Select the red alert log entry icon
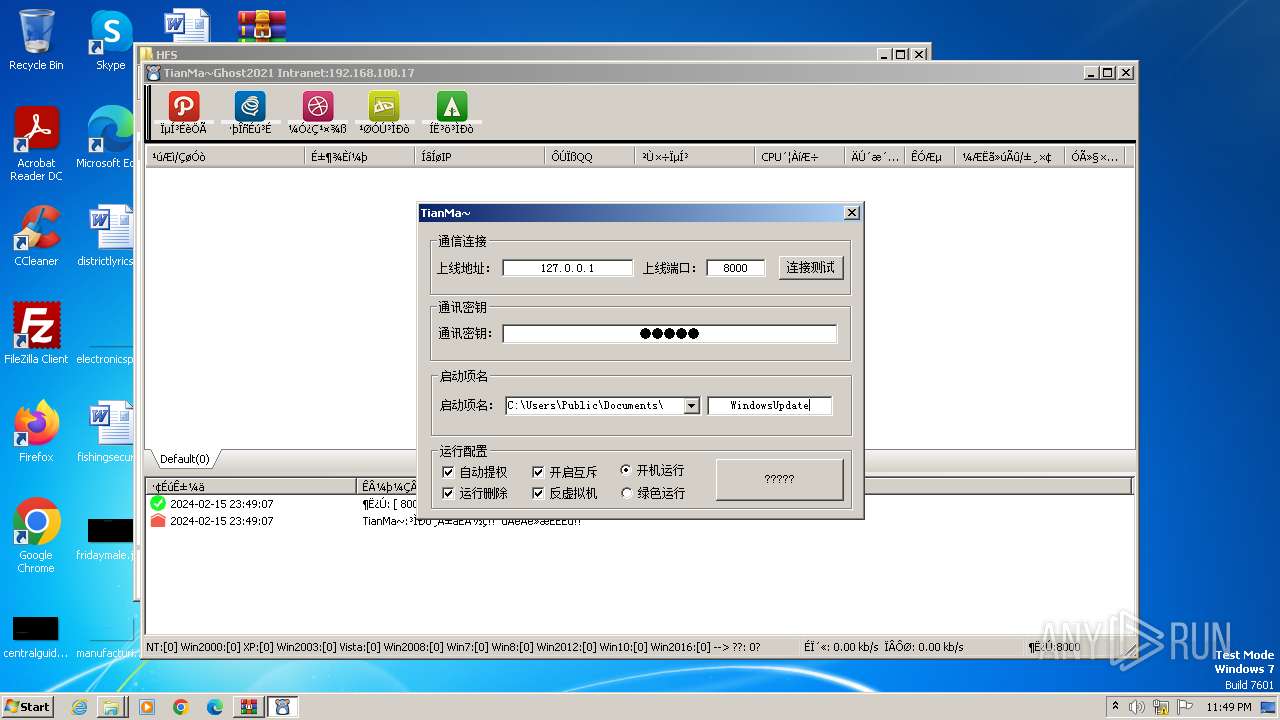This screenshot has height=720, width=1280. pos(157,521)
